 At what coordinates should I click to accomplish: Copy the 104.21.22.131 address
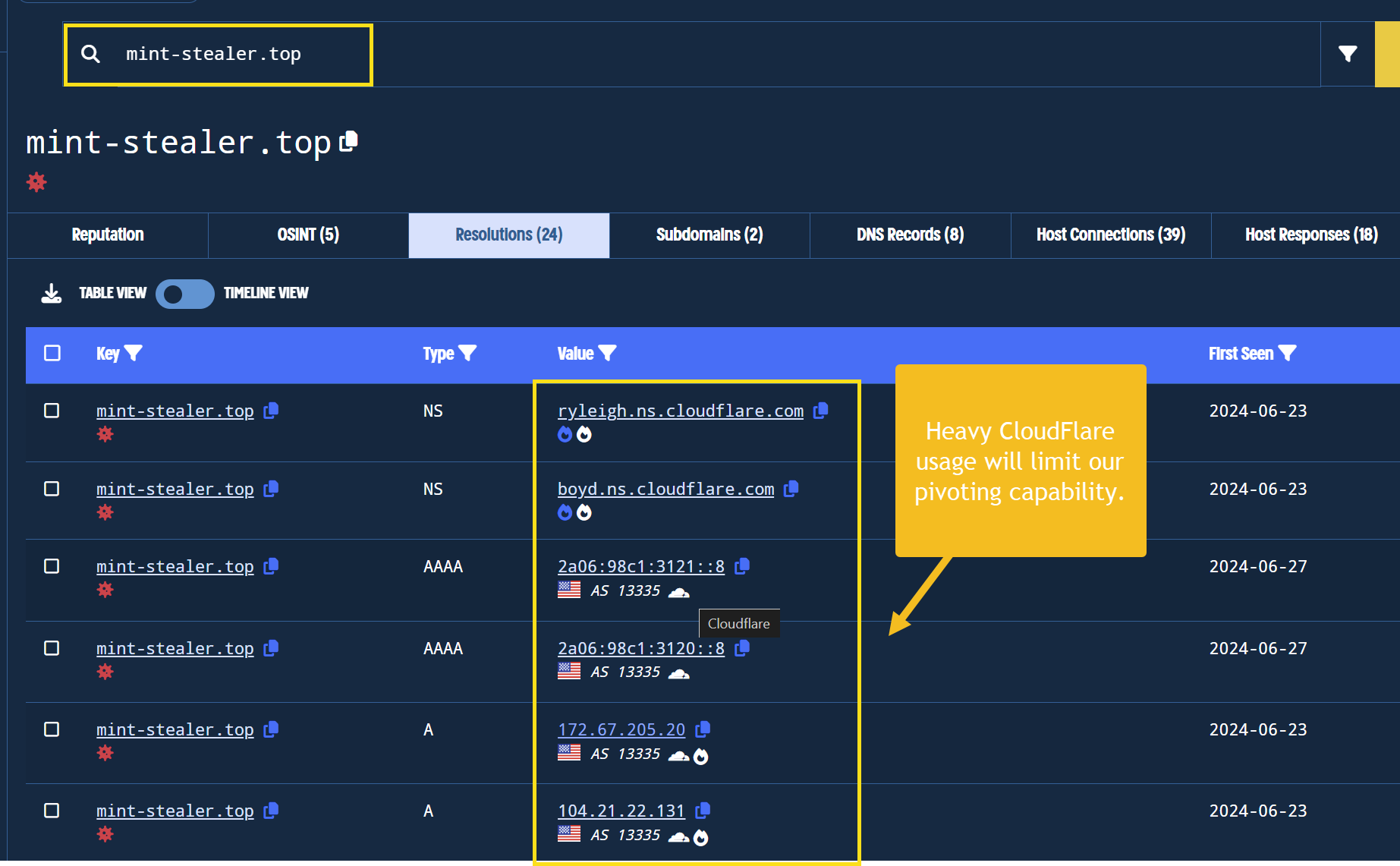click(x=703, y=811)
